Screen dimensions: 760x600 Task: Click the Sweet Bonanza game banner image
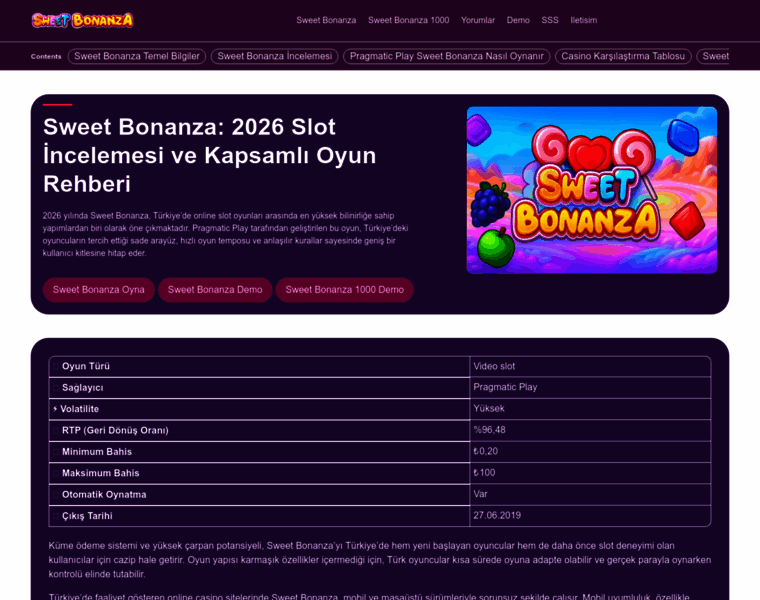coord(592,190)
